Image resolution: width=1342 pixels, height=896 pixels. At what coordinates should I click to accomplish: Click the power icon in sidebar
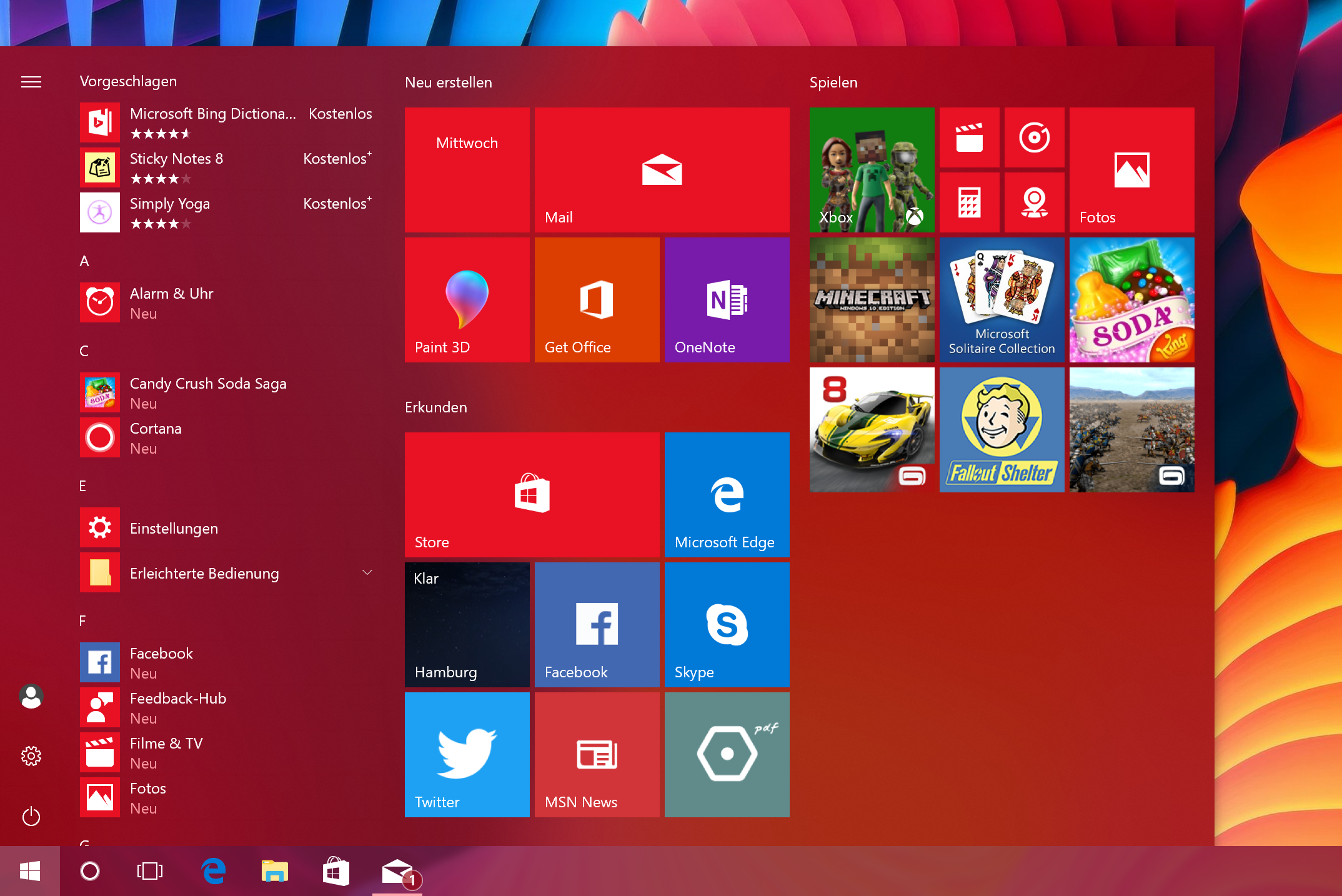[31, 816]
